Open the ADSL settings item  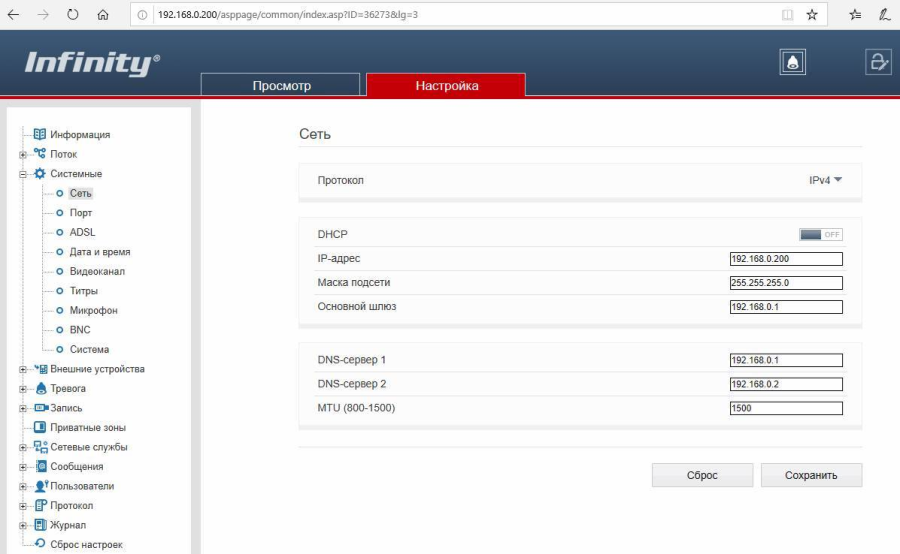(x=82, y=233)
